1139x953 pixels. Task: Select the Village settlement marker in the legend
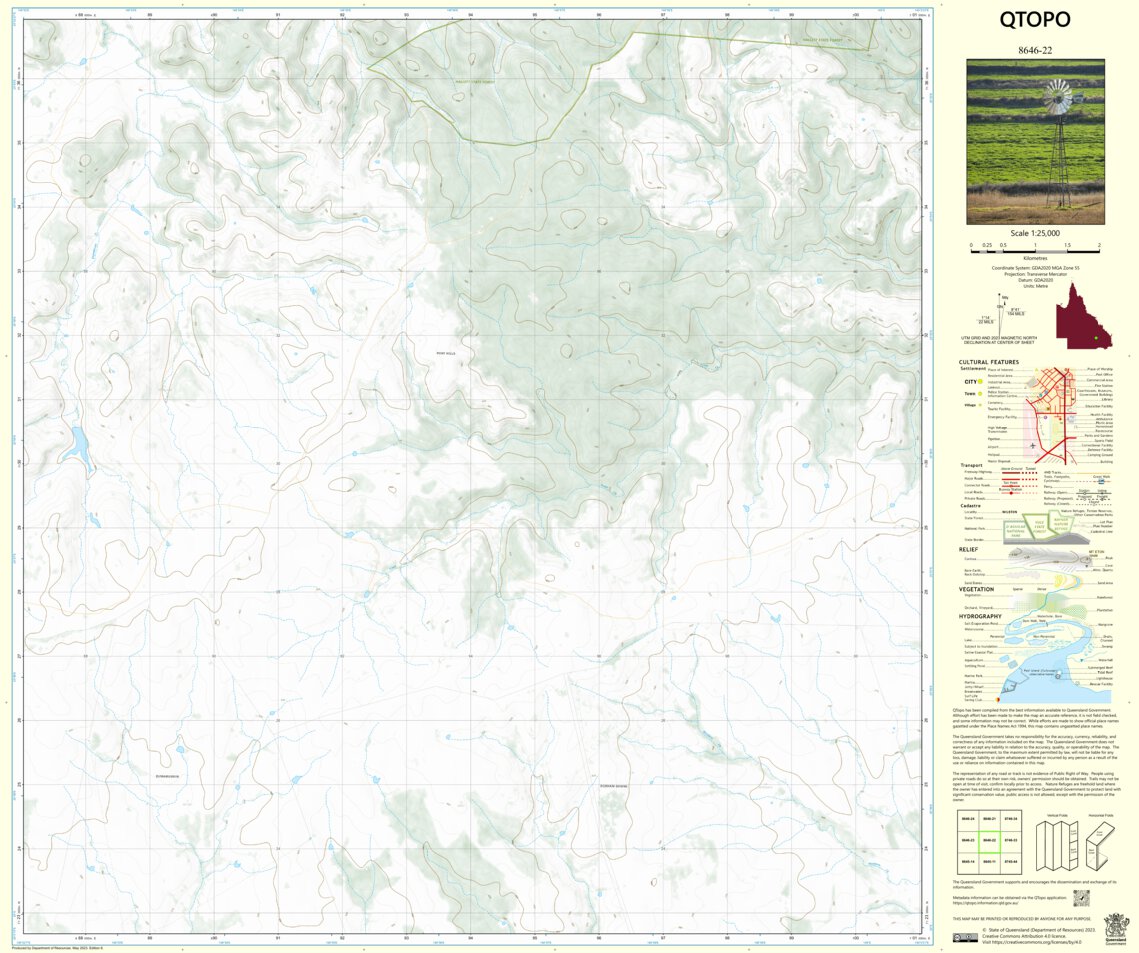coord(980,405)
